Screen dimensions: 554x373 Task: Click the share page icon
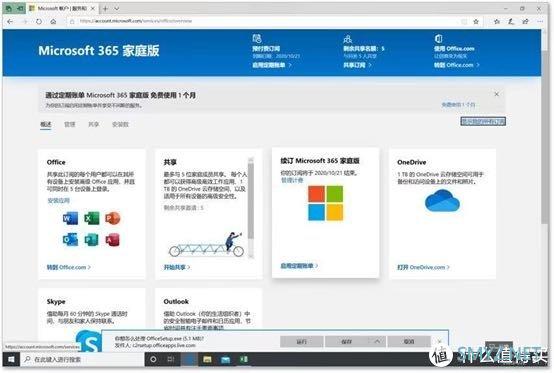pos(525,22)
